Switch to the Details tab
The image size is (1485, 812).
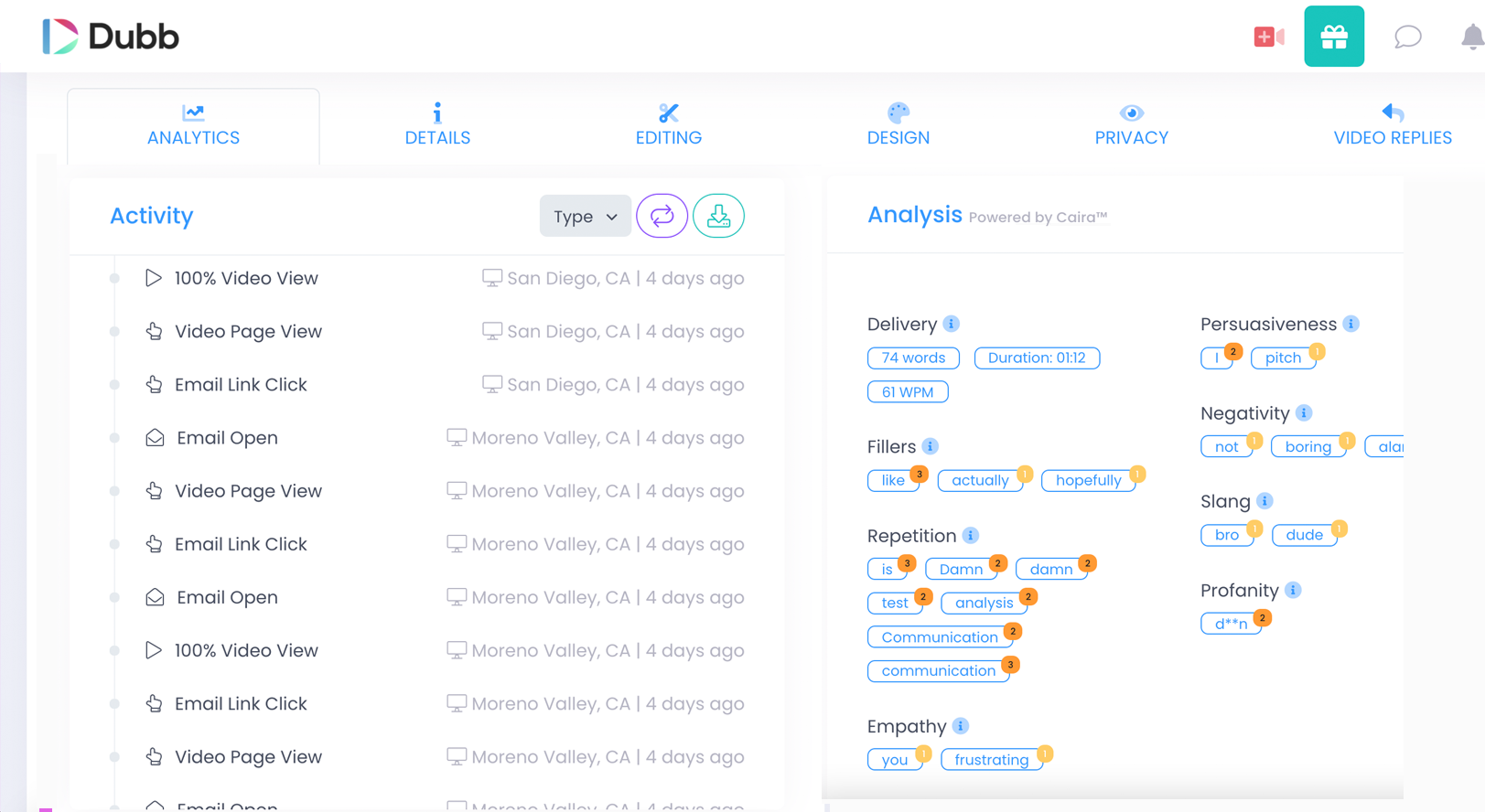[437, 125]
